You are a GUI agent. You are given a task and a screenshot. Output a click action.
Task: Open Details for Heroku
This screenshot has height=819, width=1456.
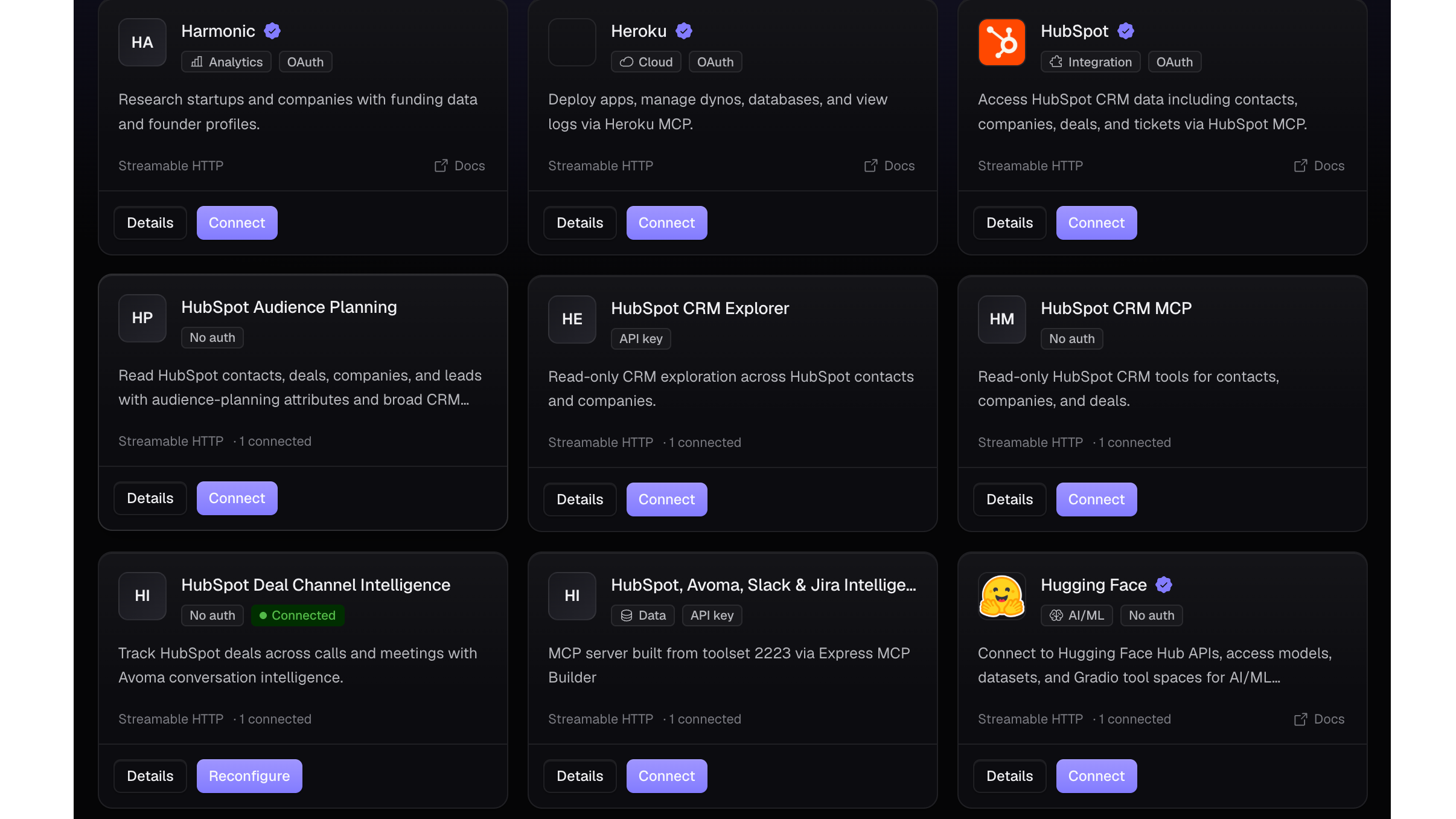click(x=580, y=223)
